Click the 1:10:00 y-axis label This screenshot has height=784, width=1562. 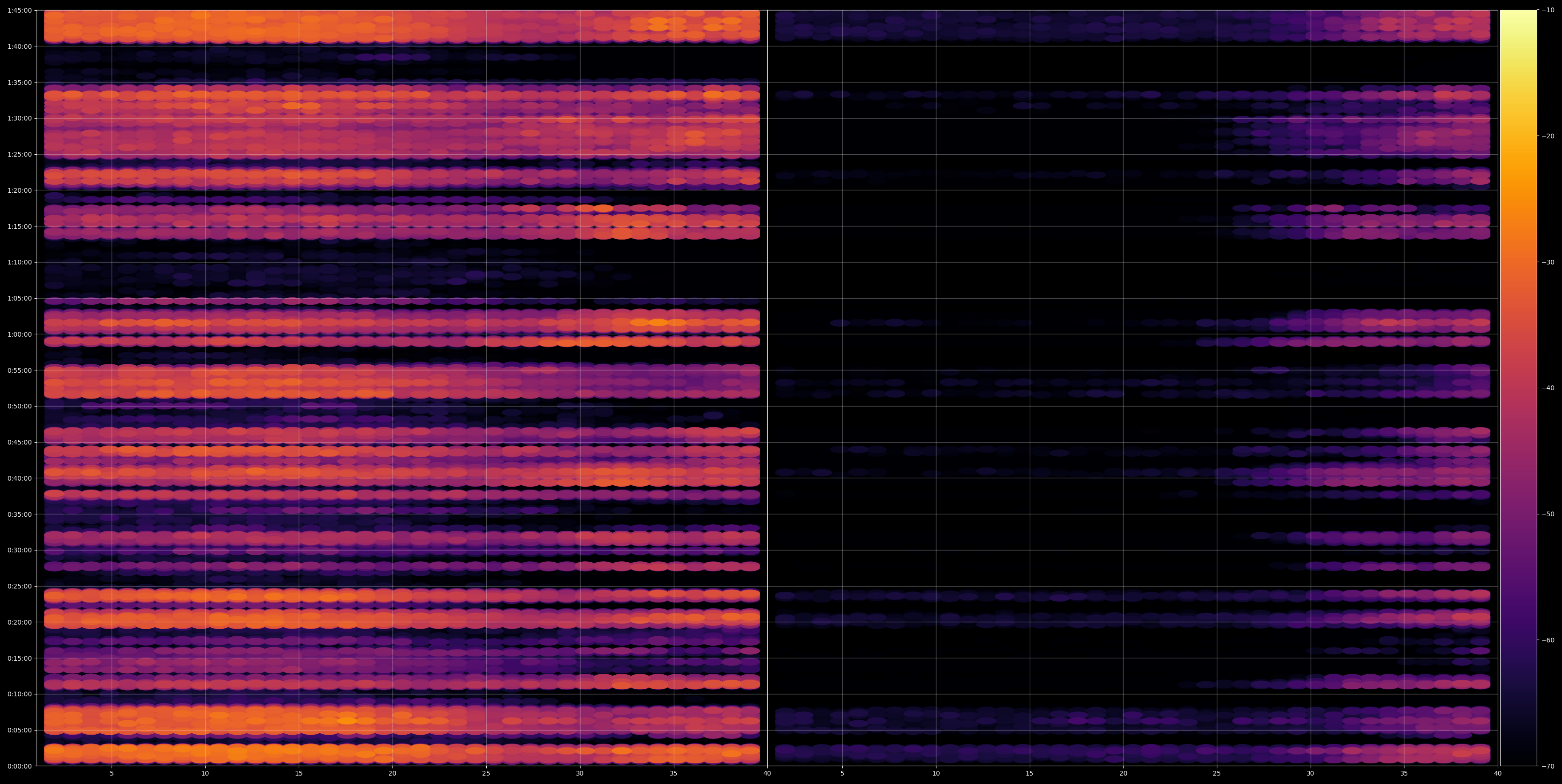[x=19, y=262]
